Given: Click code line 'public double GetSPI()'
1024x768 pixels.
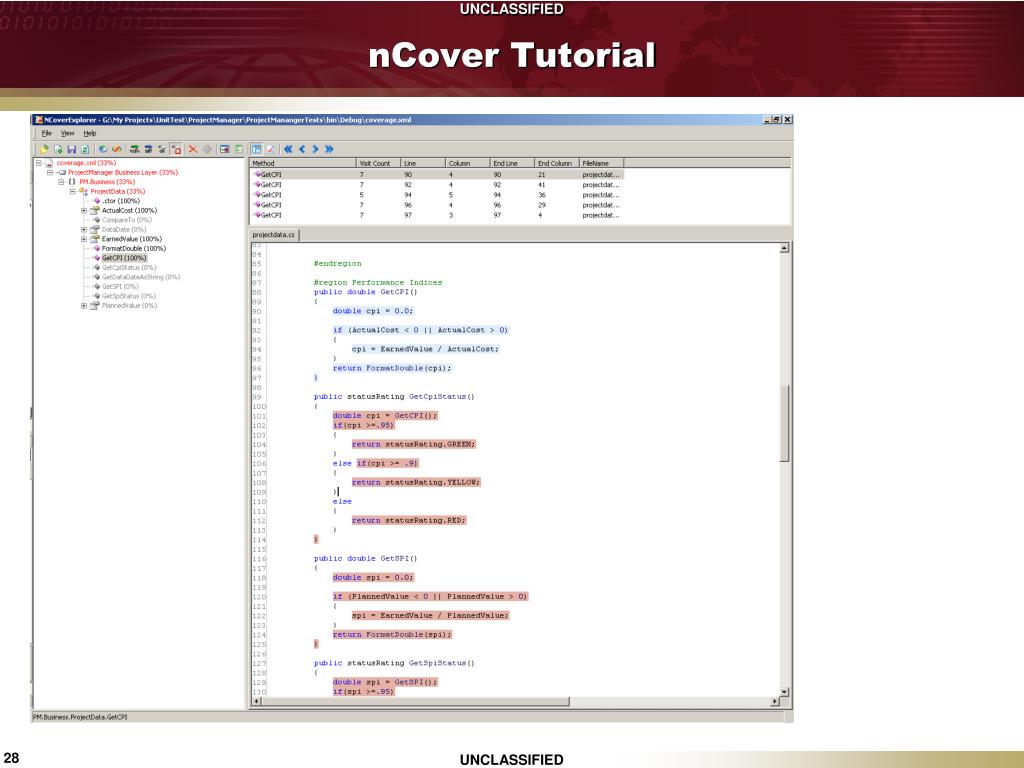Looking at the screenshot, I should coord(366,558).
